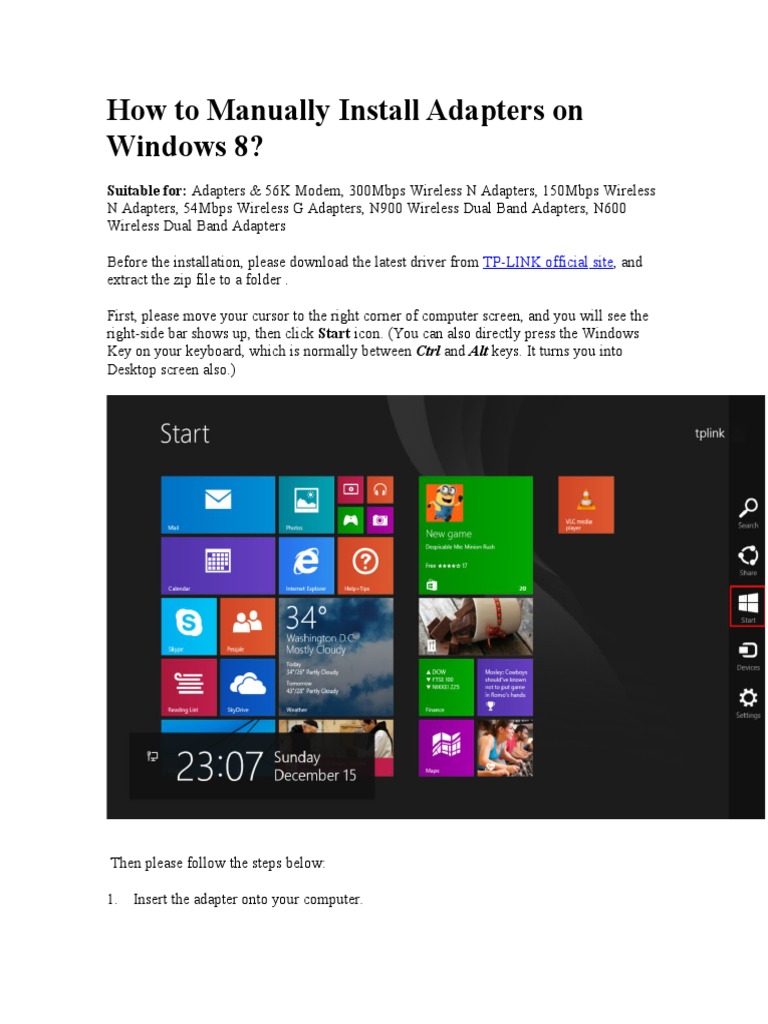Open the SkyDrive tile
This screenshot has width=768, height=1024.
tap(248, 687)
